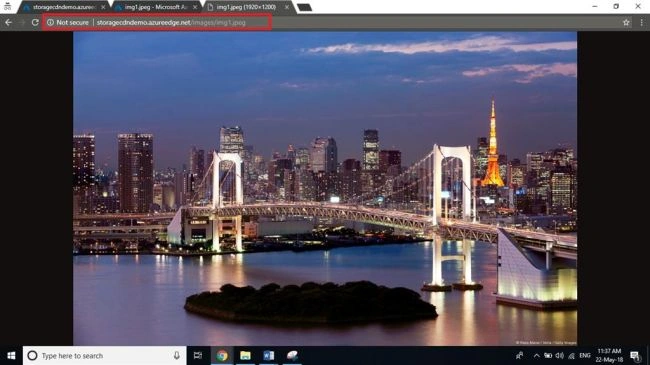The width and height of the screenshot is (650, 365).
Task: Open Task View on the taskbar
Action: (x=198, y=355)
